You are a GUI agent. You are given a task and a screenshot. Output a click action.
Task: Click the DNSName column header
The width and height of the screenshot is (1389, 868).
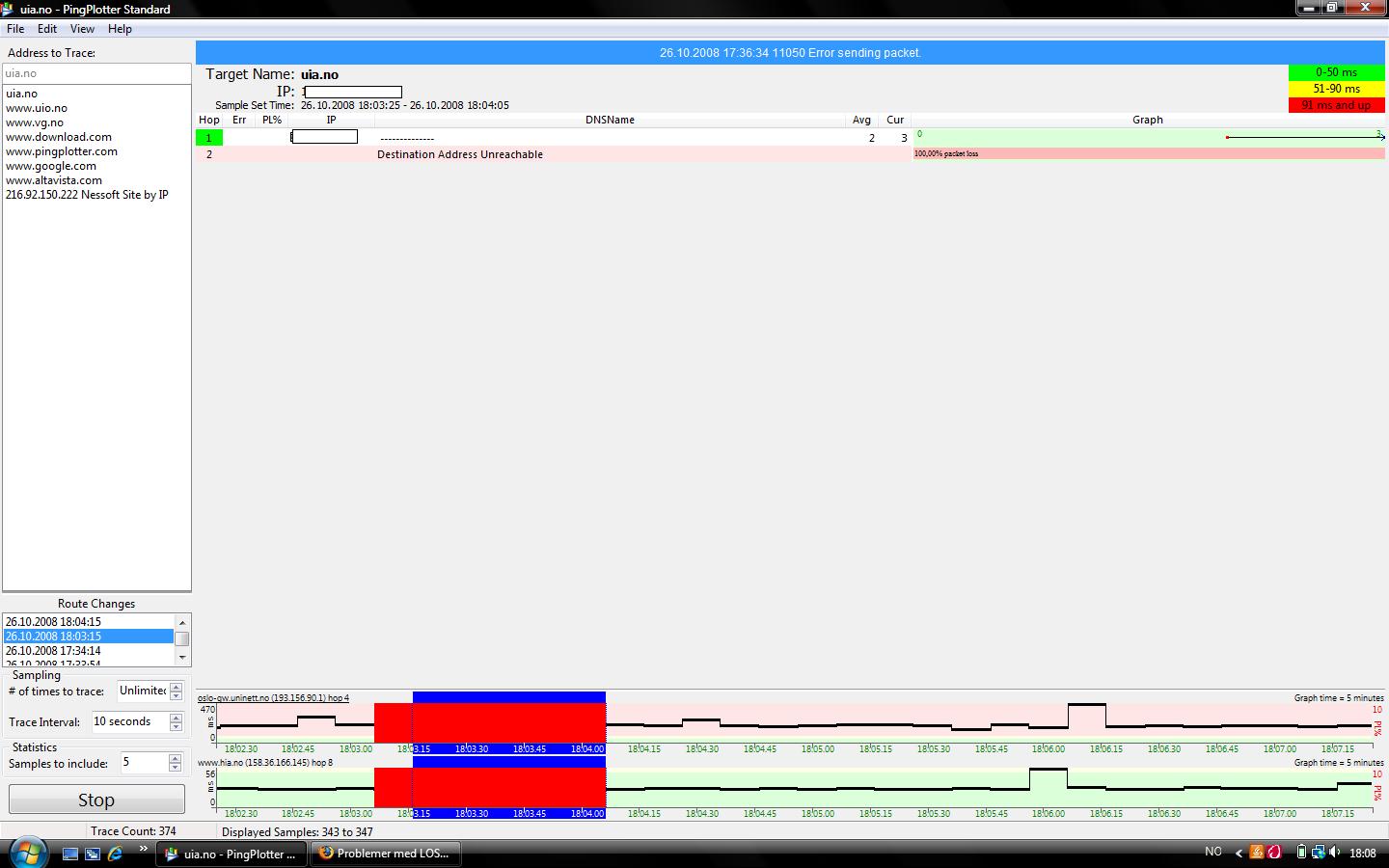click(610, 121)
